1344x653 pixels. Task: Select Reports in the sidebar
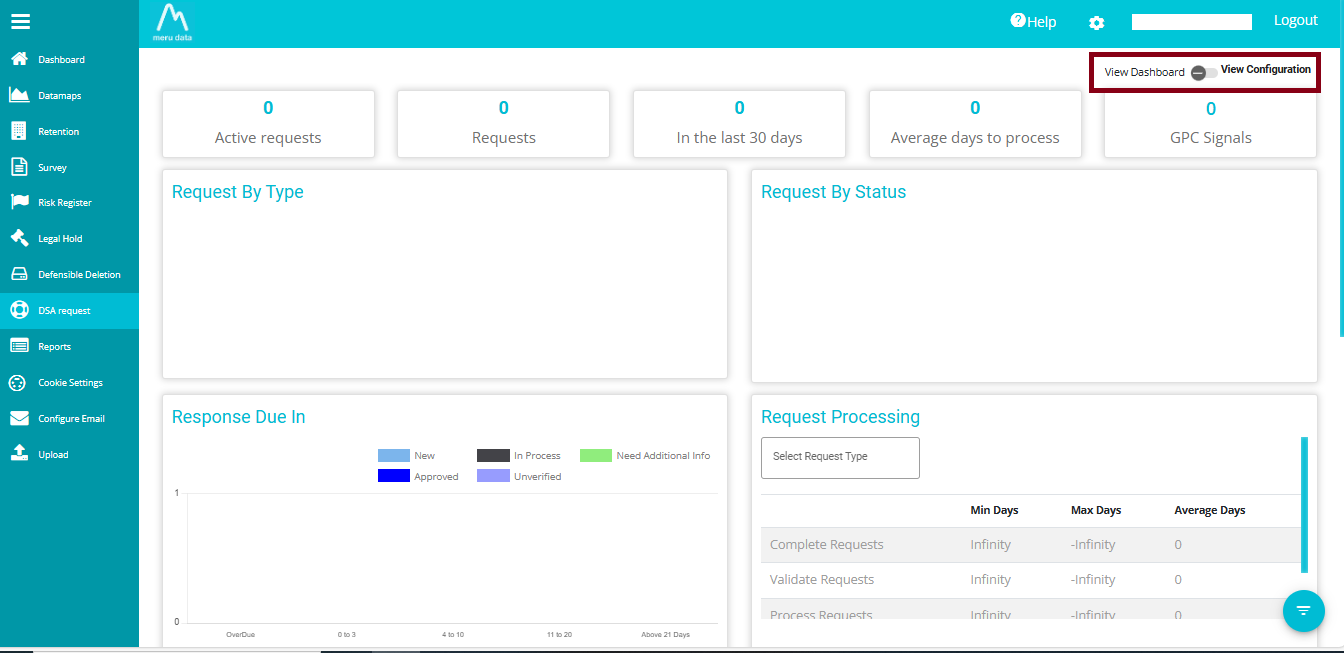[x=54, y=347]
